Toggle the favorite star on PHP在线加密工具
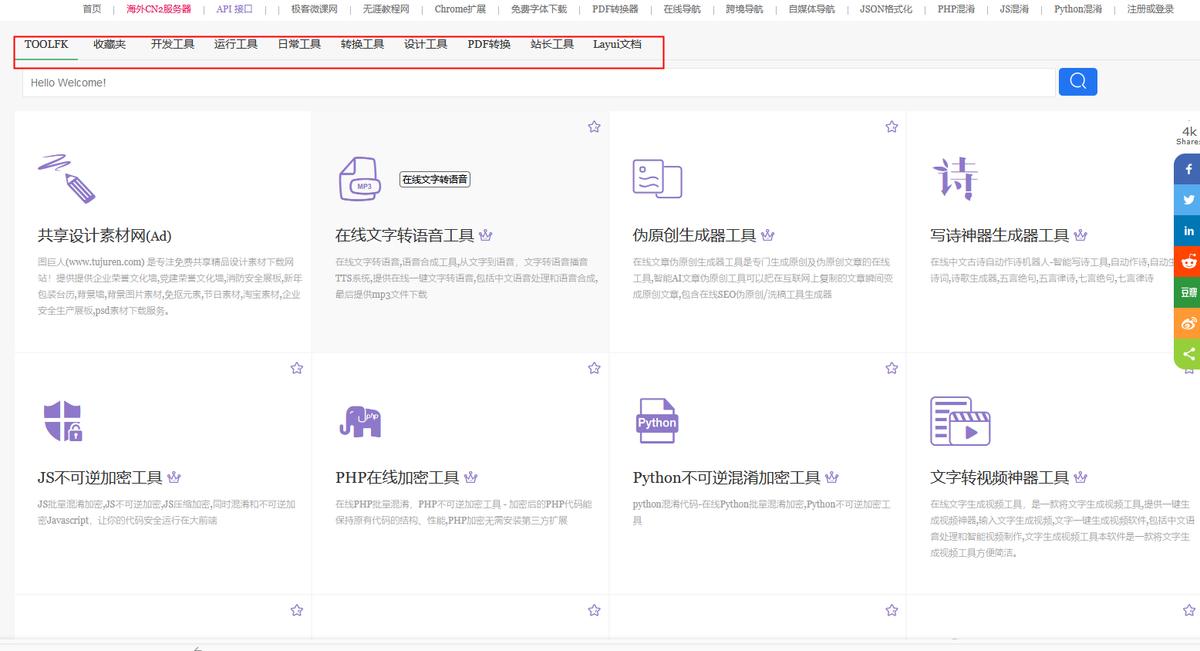This screenshot has height=651, width=1200. [x=593, y=368]
